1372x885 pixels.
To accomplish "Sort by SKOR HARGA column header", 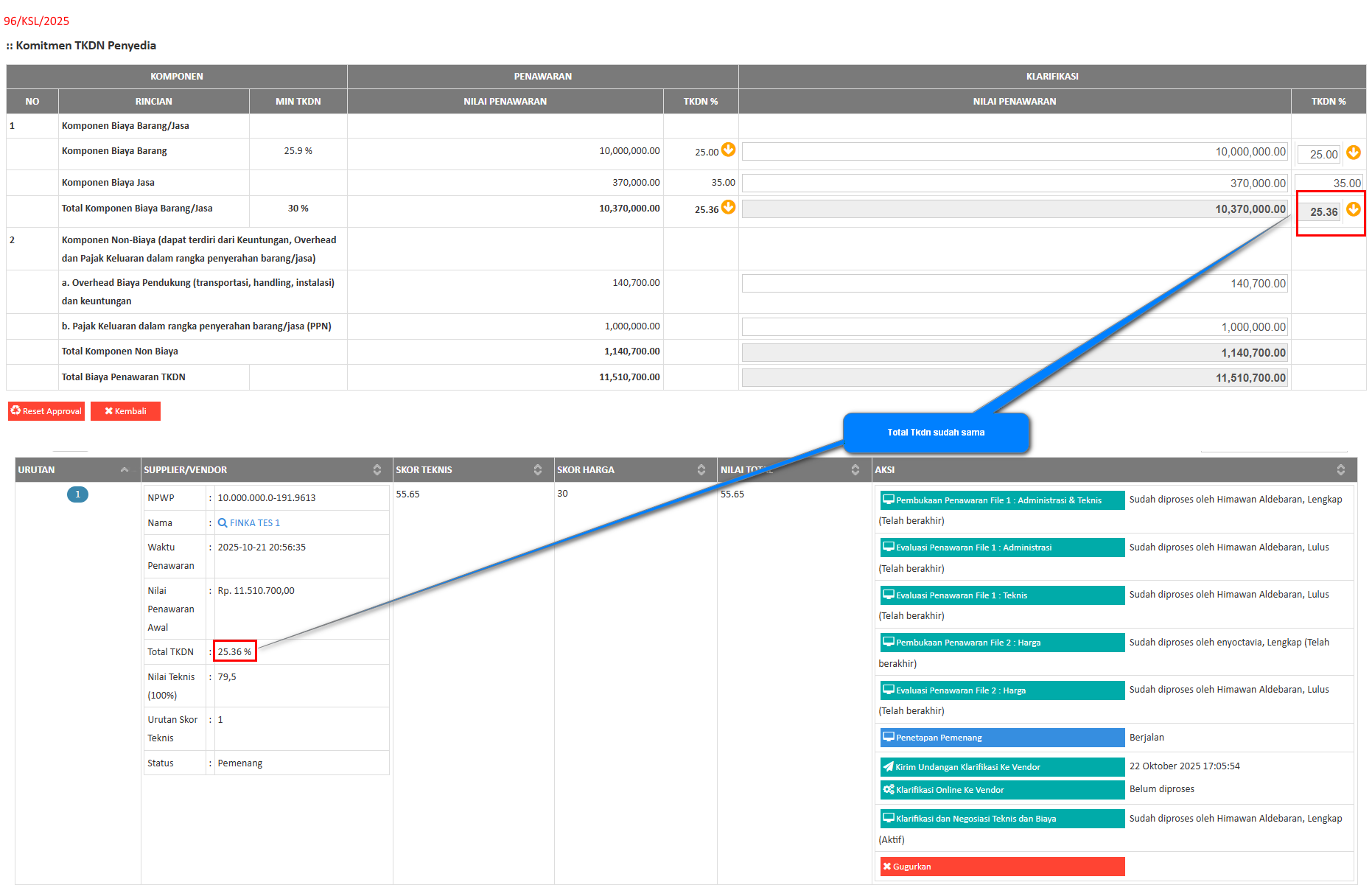I will 701,470.
